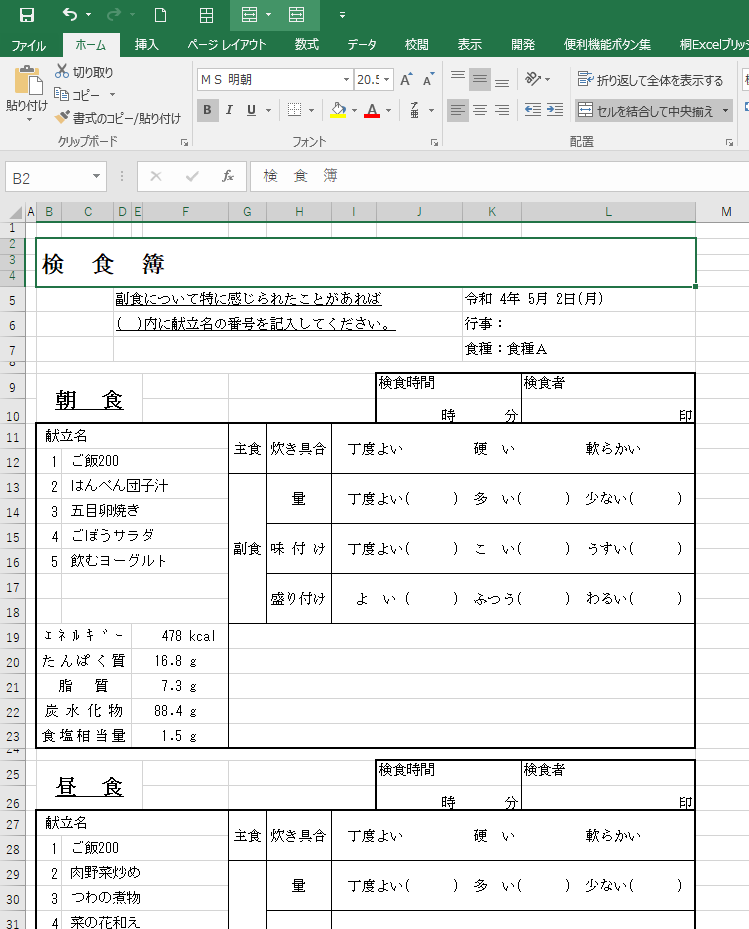Create a new blank document
Viewport: 749px width, 929px height.
click(160, 15)
